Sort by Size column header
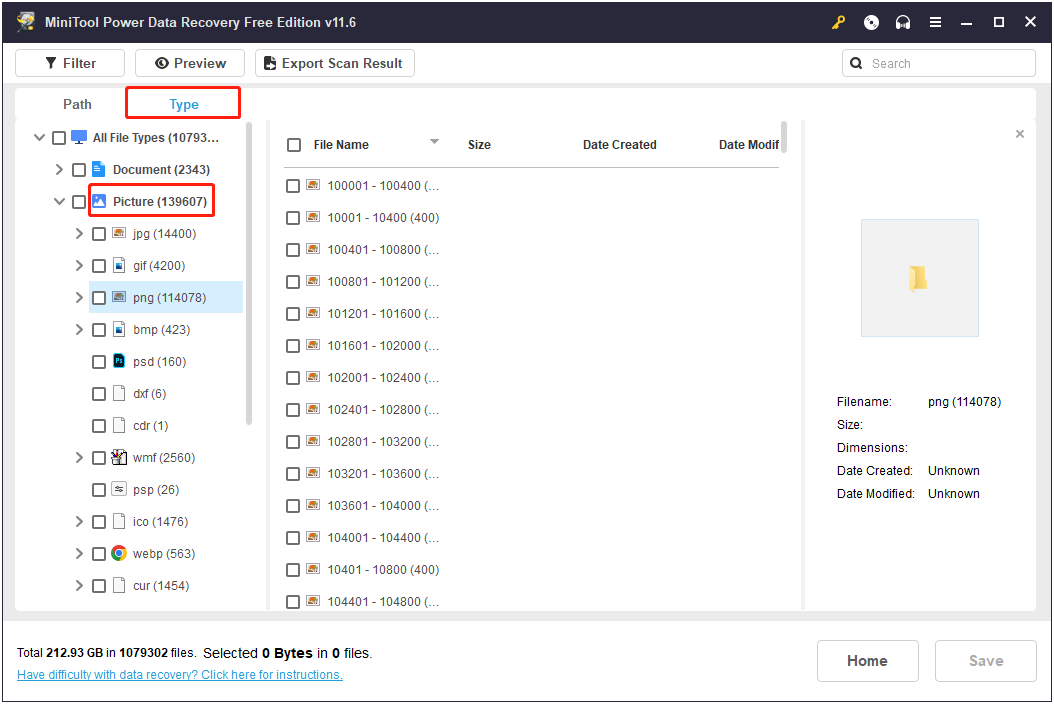1054x704 pixels. click(x=479, y=145)
